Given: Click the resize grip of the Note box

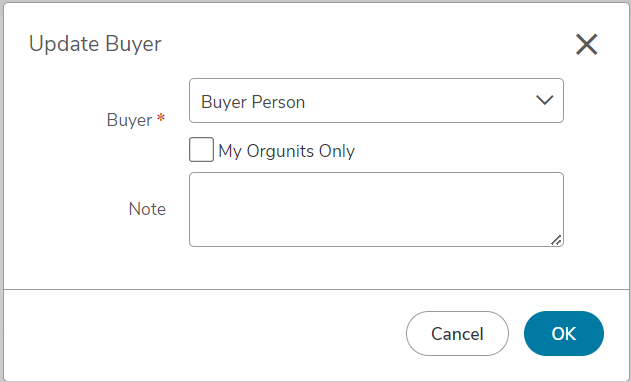Looking at the screenshot, I should (556, 240).
